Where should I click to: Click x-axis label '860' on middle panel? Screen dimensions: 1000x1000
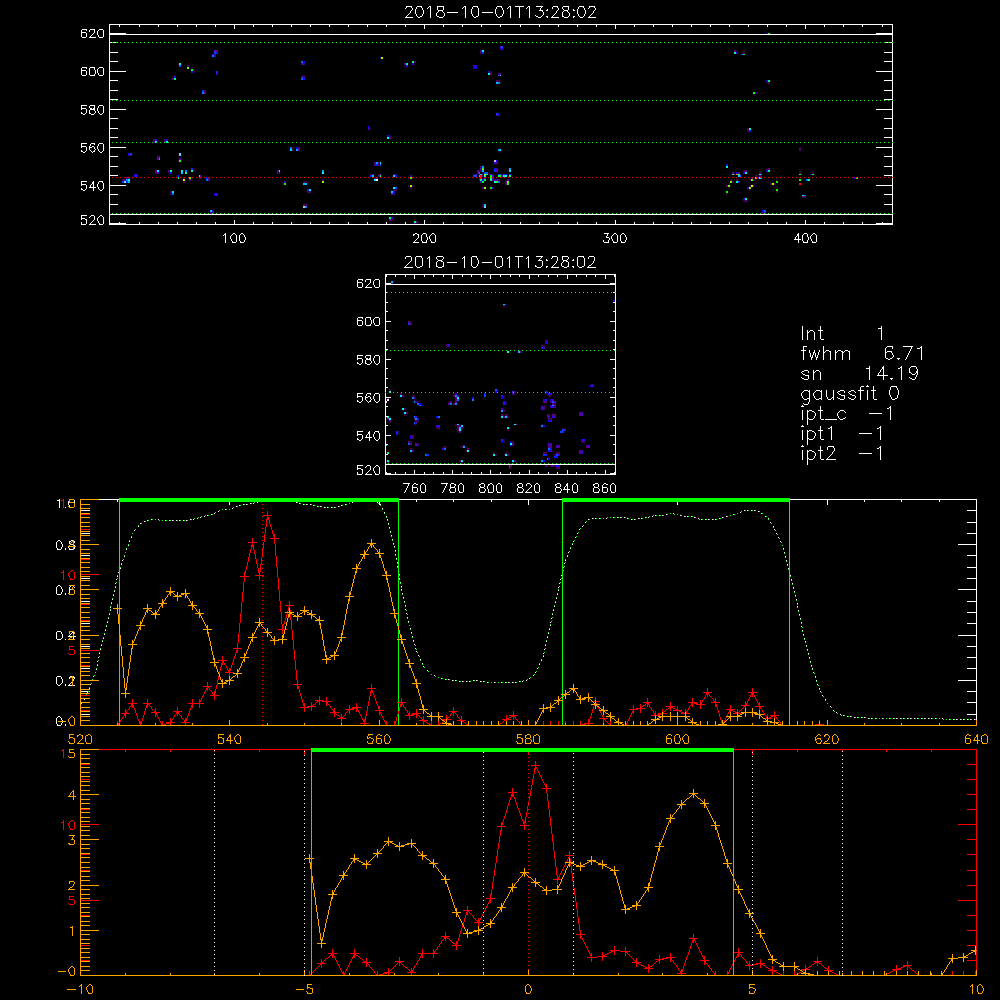pos(604,489)
